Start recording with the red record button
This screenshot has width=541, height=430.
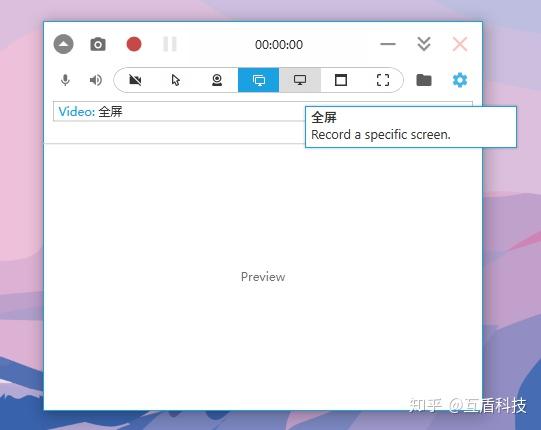tap(134, 44)
